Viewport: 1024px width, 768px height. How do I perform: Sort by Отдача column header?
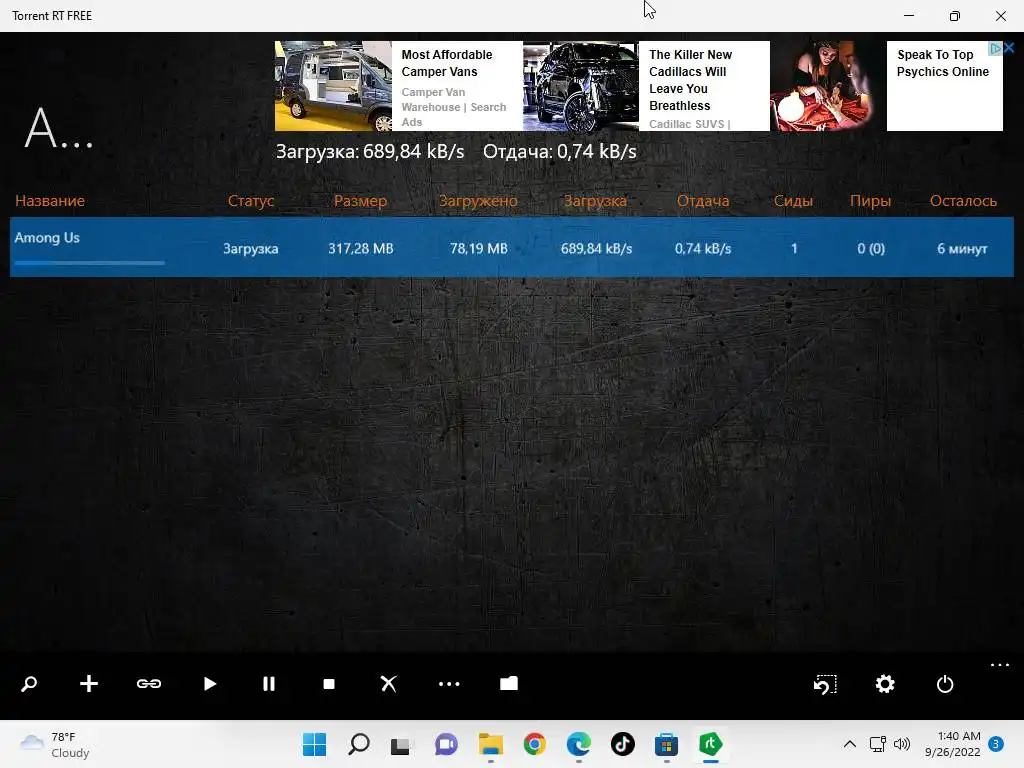point(703,200)
